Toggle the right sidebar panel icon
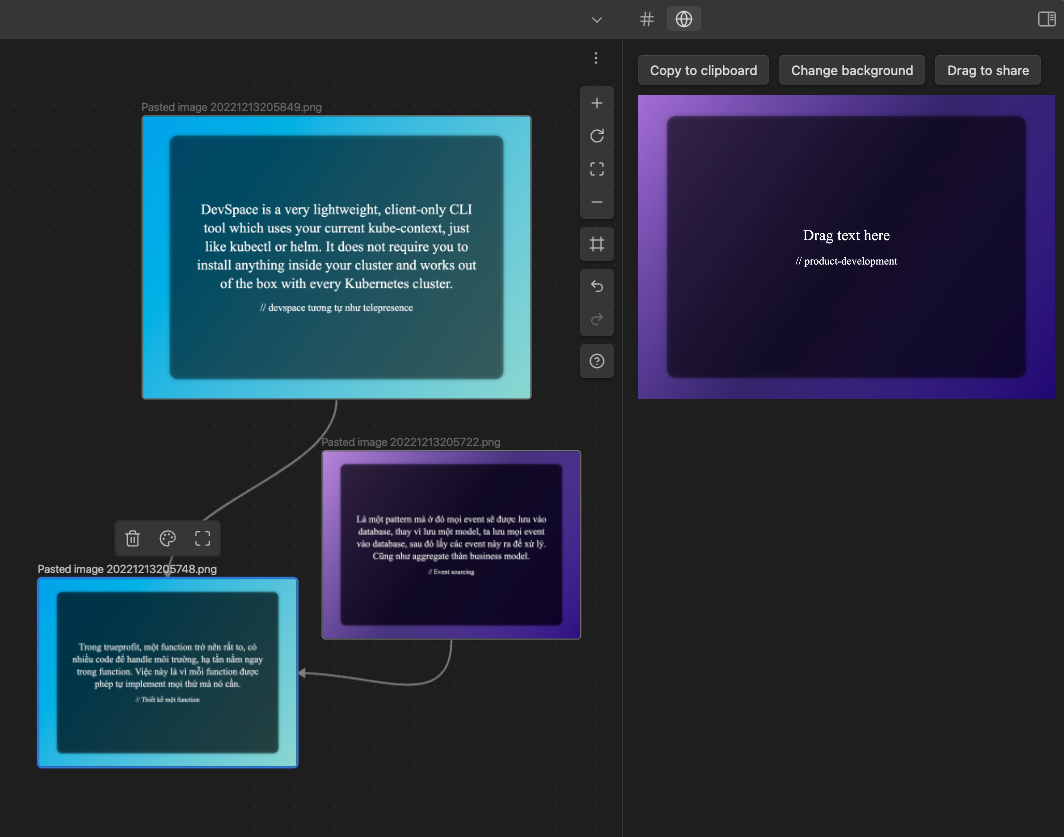This screenshot has height=837, width=1064. 1046,19
